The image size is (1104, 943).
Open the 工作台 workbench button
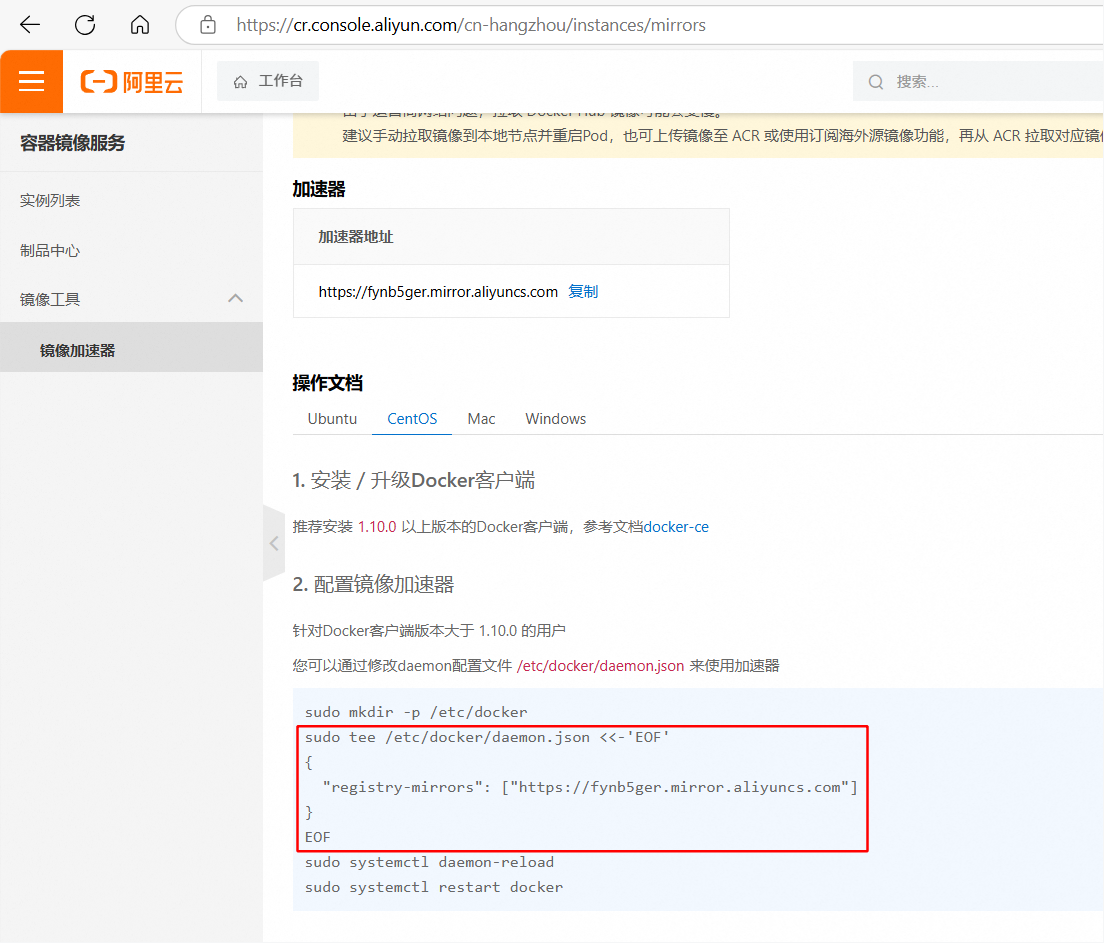(x=268, y=81)
